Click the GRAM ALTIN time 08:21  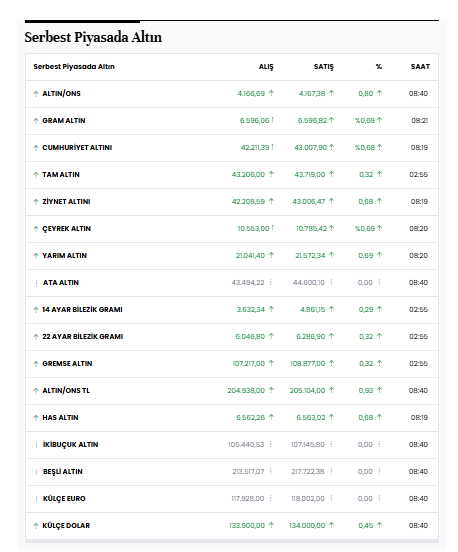(x=420, y=121)
